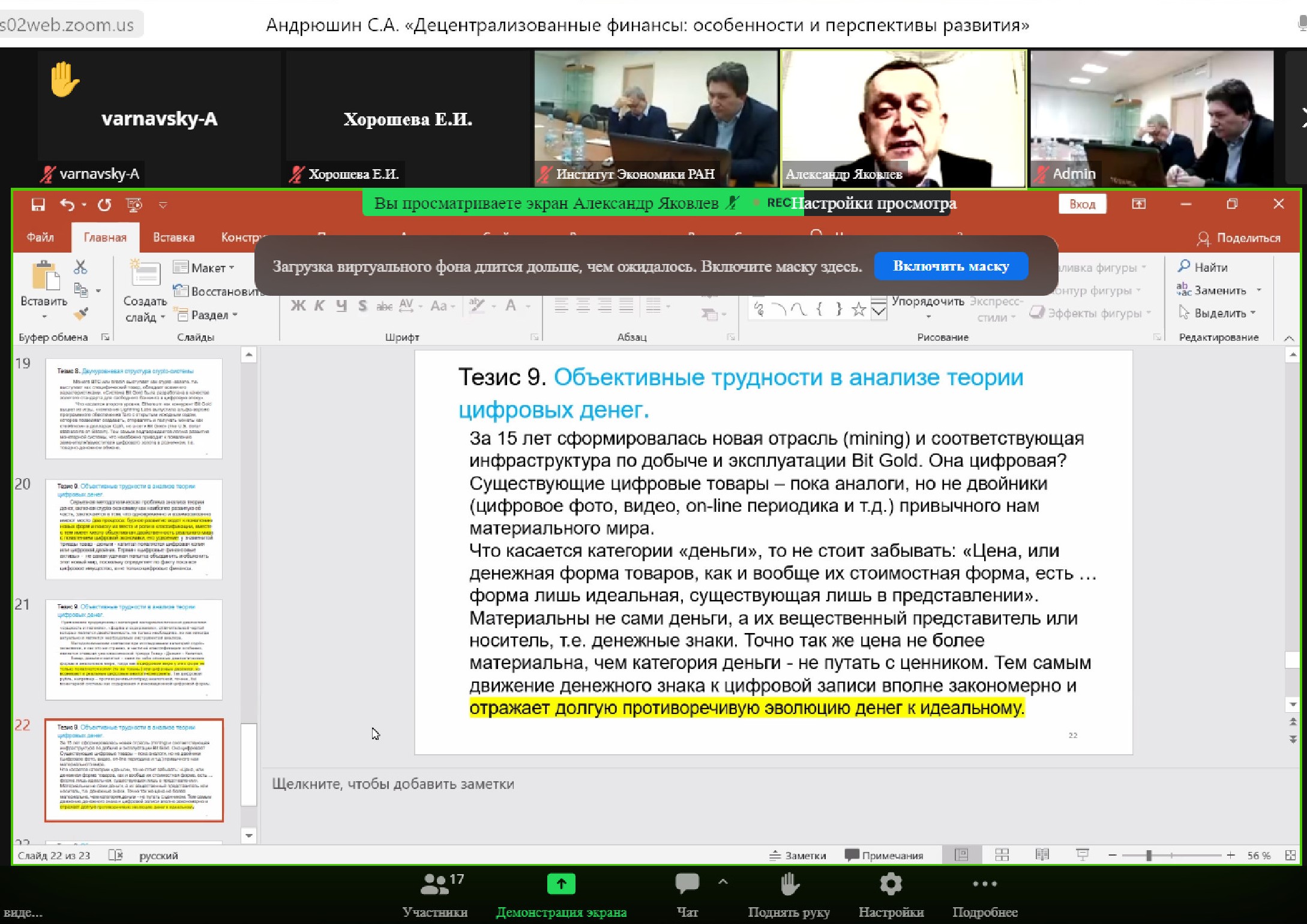Start Slide Show view icon in status bar
The width and height of the screenshot is (1307, 924).
[1083, 855]
